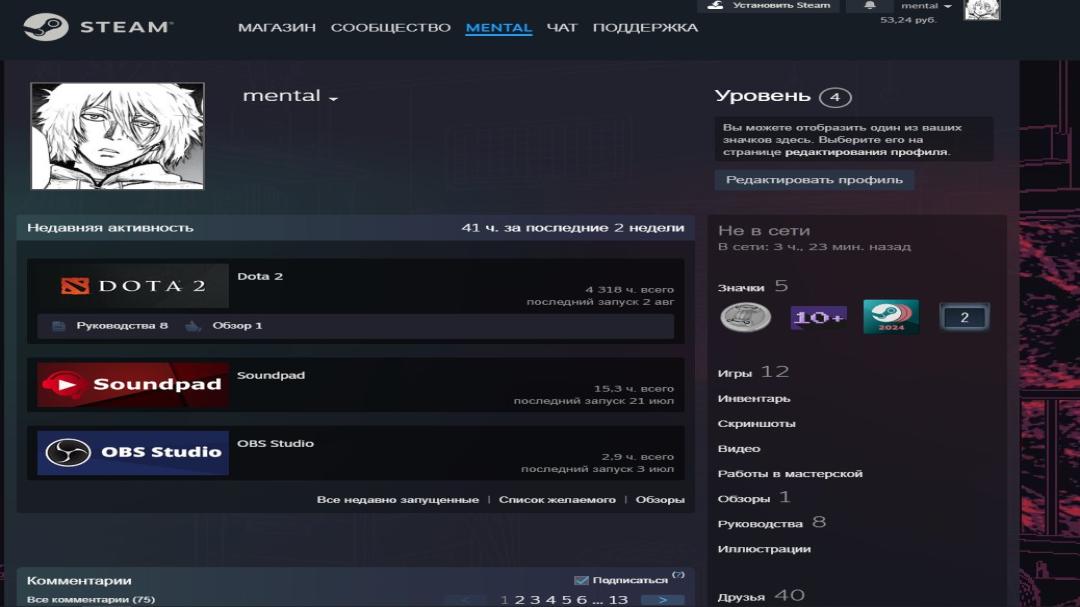Open the Значки 5 badges link

pyautogui.click(x=753, y=286)
